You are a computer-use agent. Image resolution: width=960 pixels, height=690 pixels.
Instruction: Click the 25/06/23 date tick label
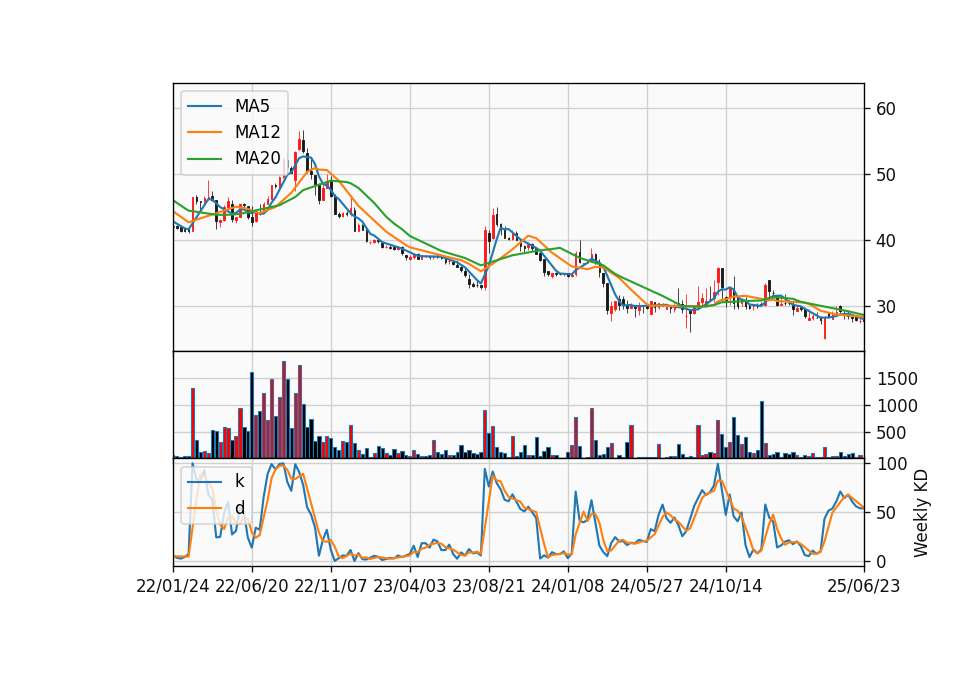[x=864, y=586]
